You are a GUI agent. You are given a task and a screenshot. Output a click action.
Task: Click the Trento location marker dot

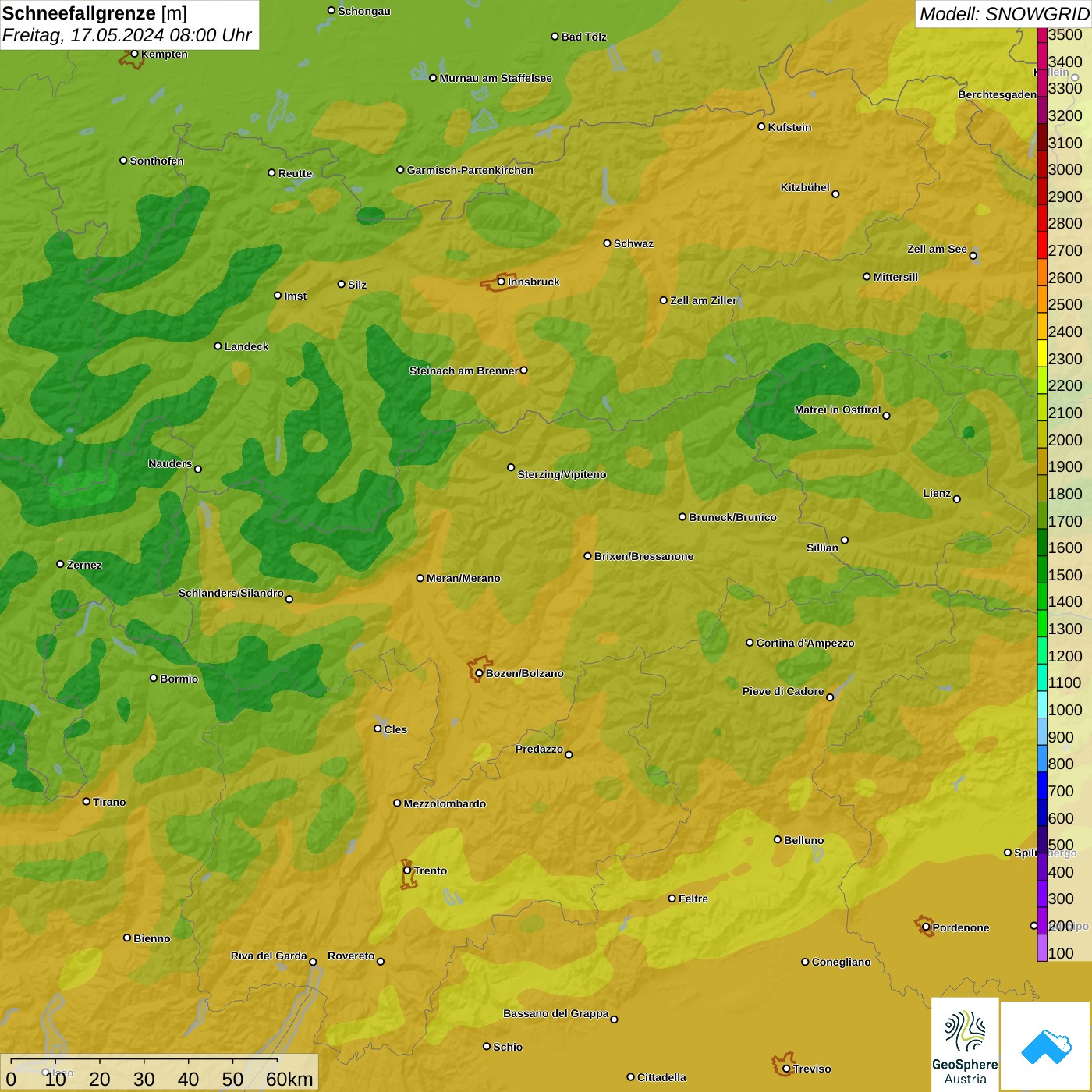coord(407,870)
